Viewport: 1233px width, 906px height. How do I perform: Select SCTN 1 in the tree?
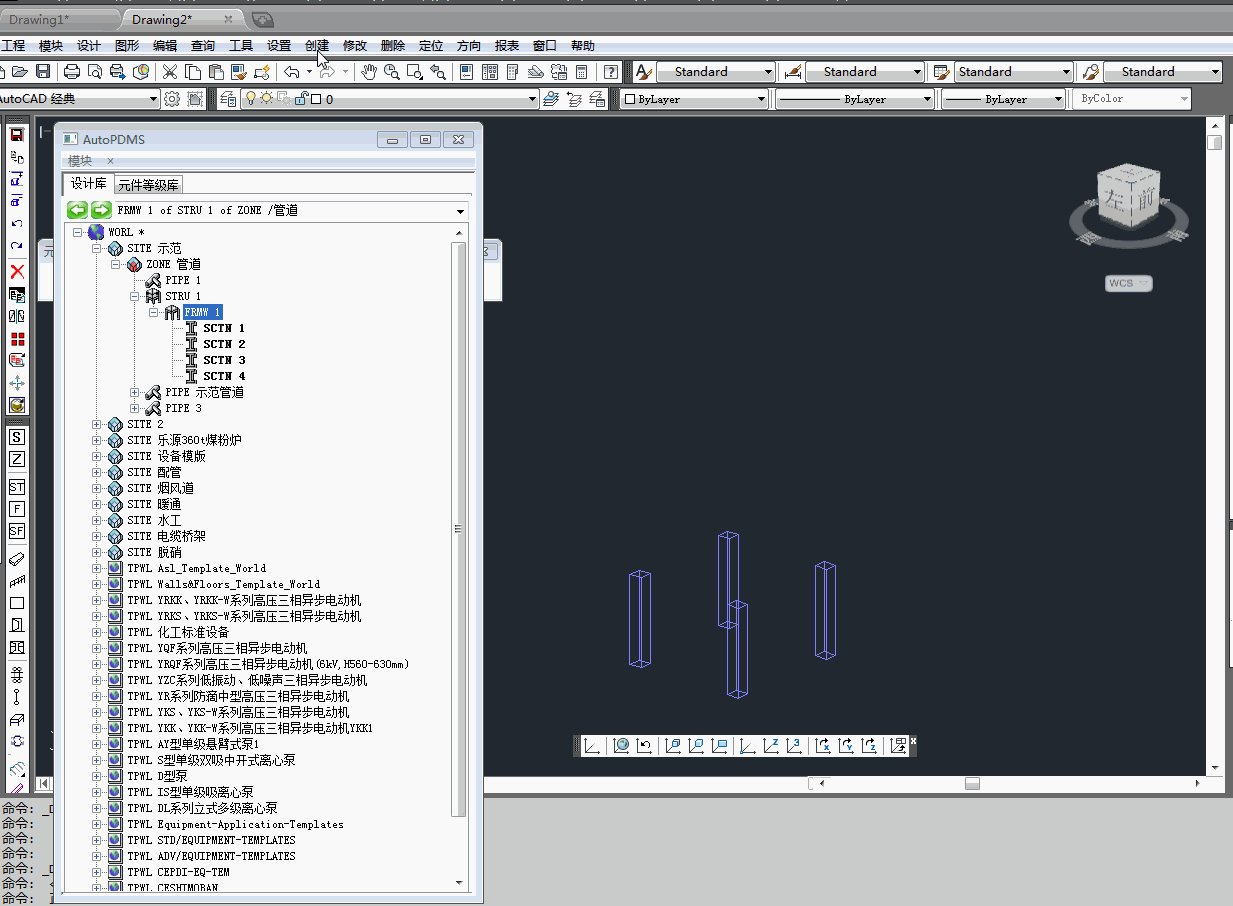coord(224,328)
